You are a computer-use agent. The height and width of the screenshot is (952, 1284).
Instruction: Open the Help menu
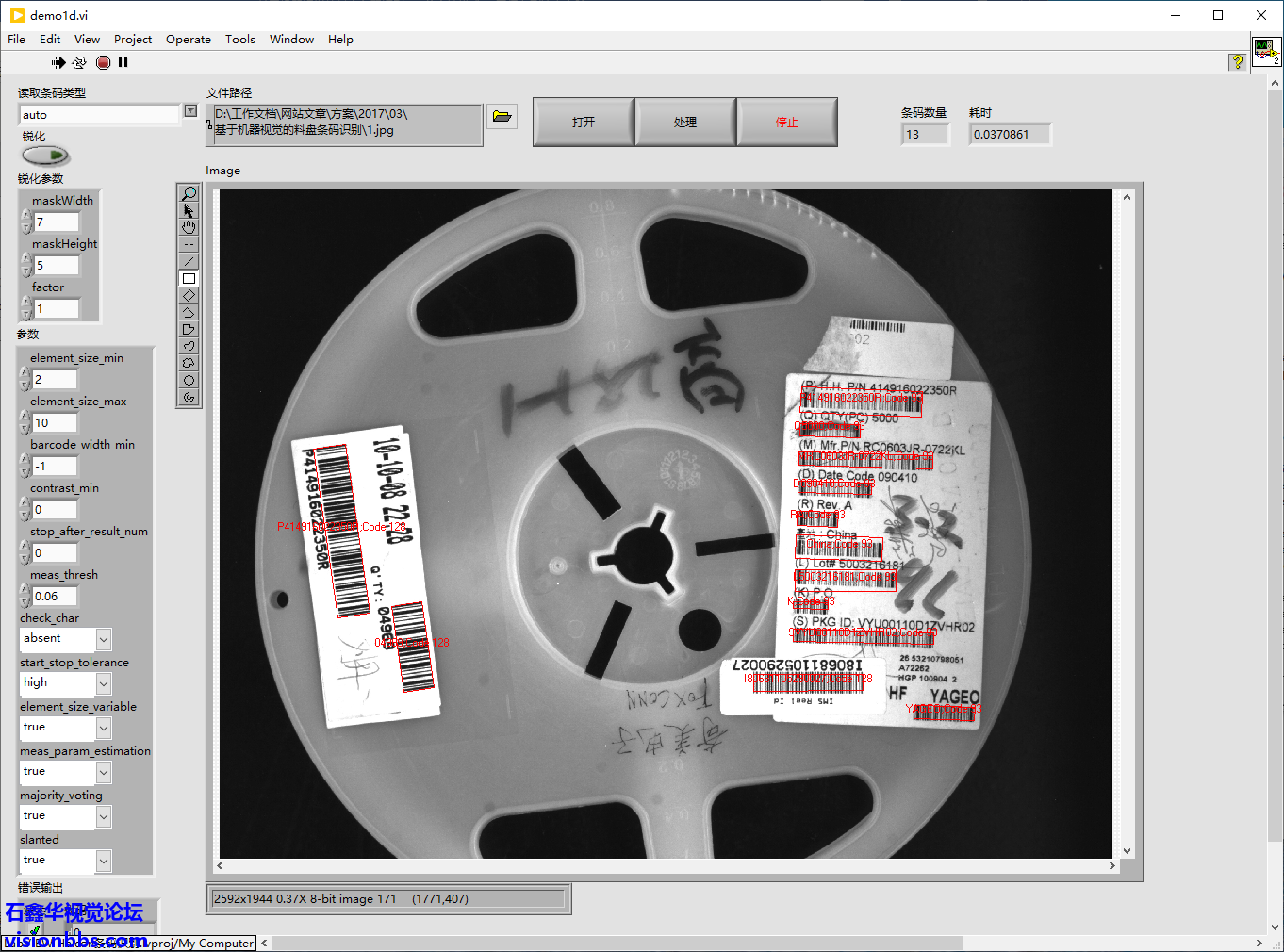tap(340, 40)
